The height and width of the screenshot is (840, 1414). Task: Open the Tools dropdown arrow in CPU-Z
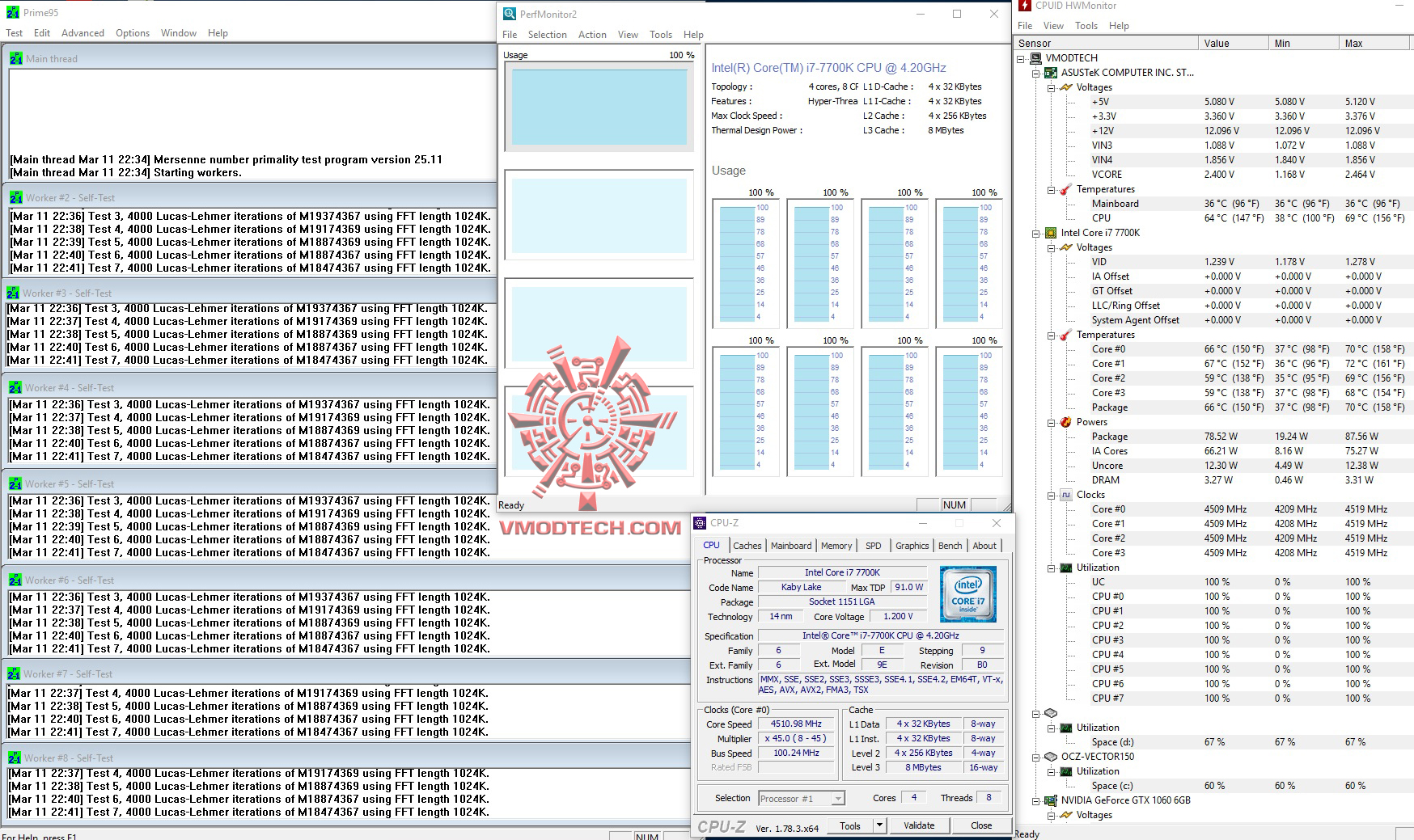point(879,825)
